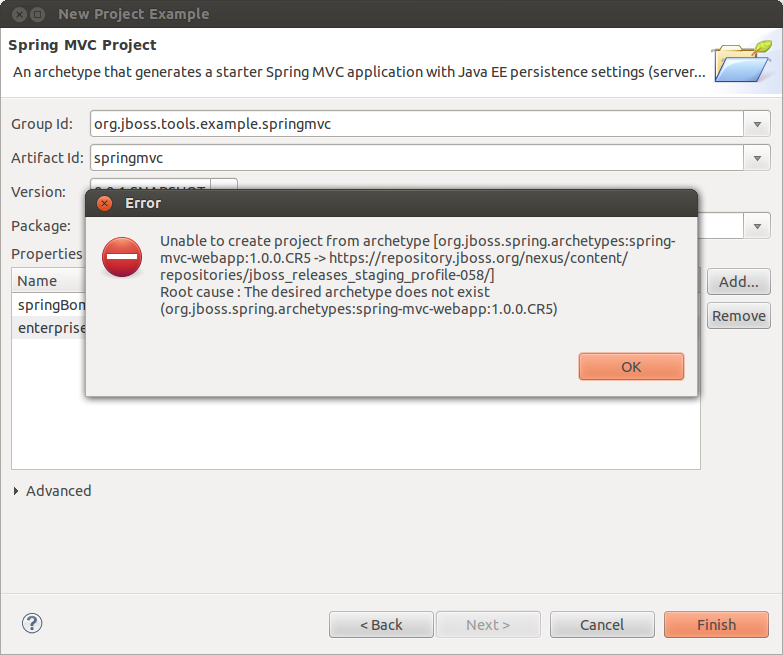Click the Name column header
Viewport: 783px width, 655px height.
(49, 281)
